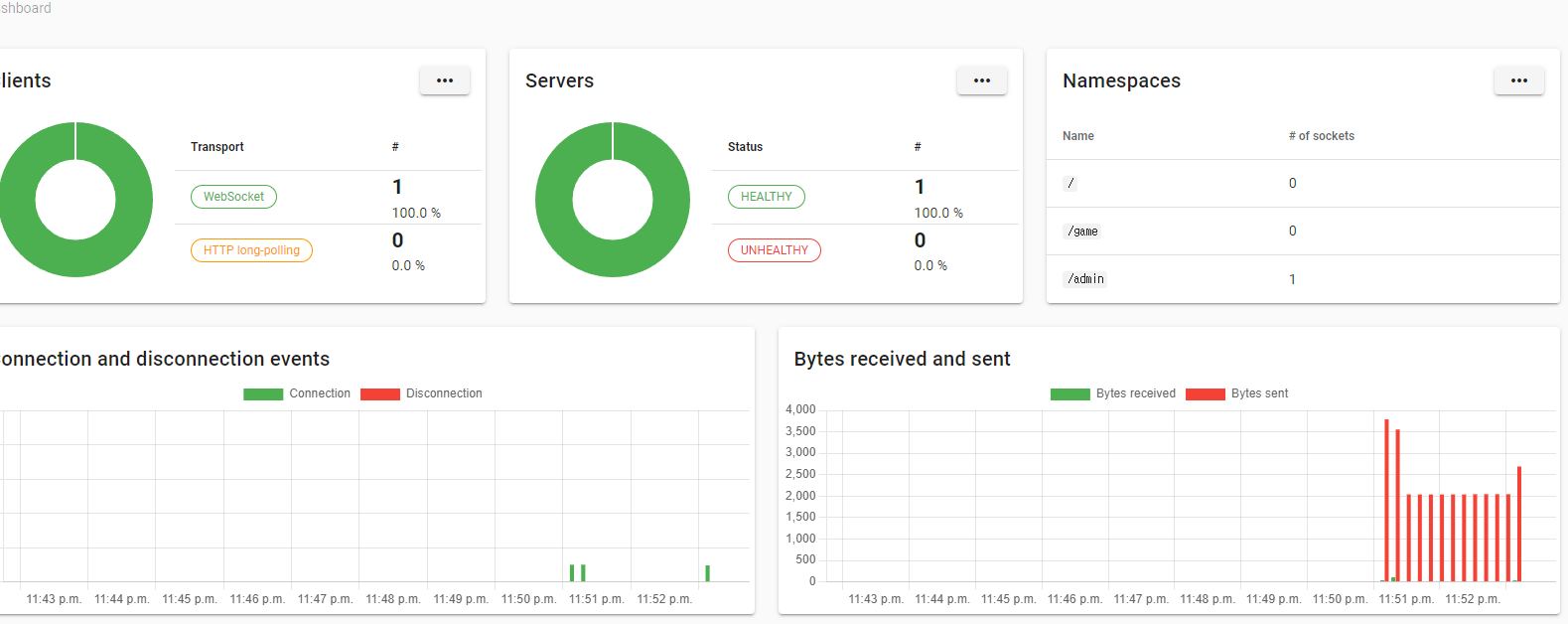Click the Name column header in Namespaces

[x=1078, y=136]
